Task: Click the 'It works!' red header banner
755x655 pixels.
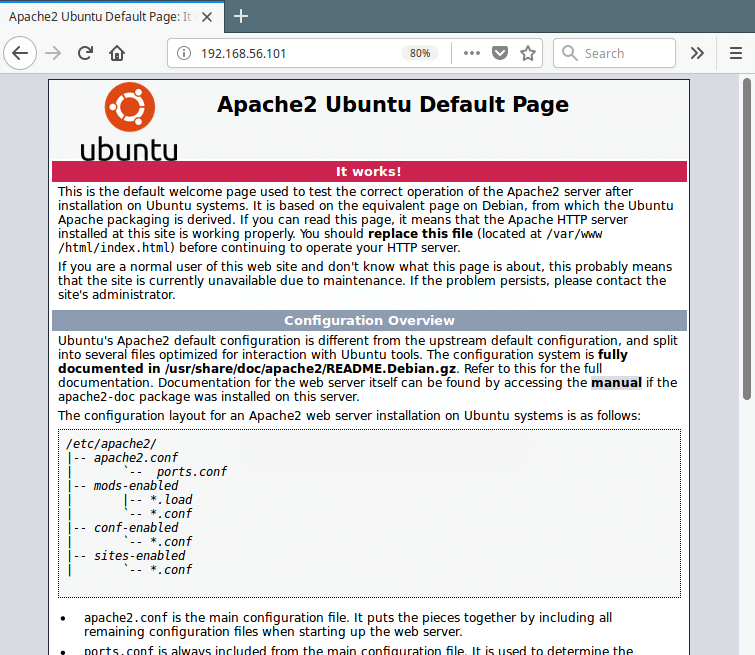Action: [x=369, y=171]
